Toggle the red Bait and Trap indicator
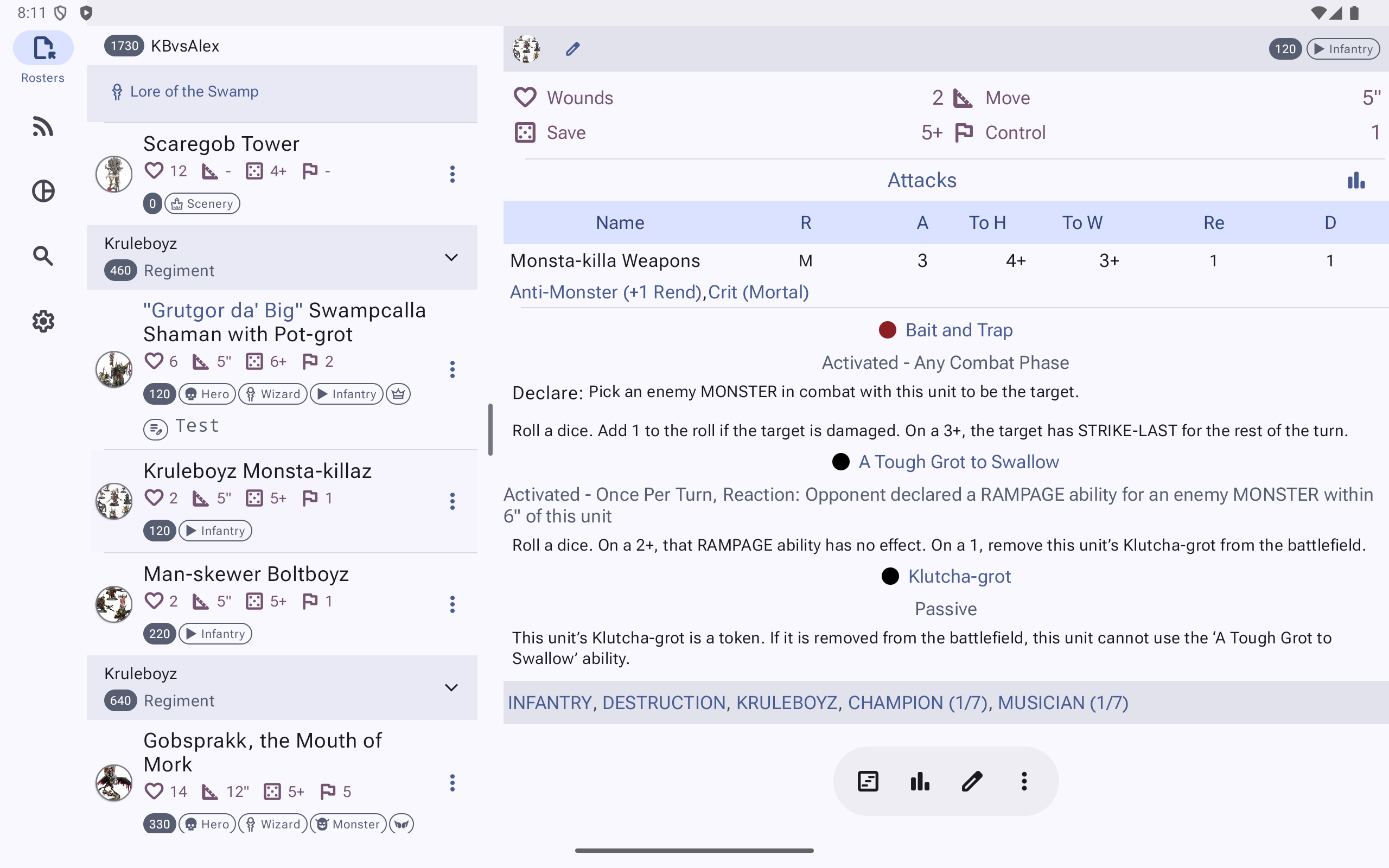Image resolution: width=1389 pixels, height=868 pixels. 887,330
